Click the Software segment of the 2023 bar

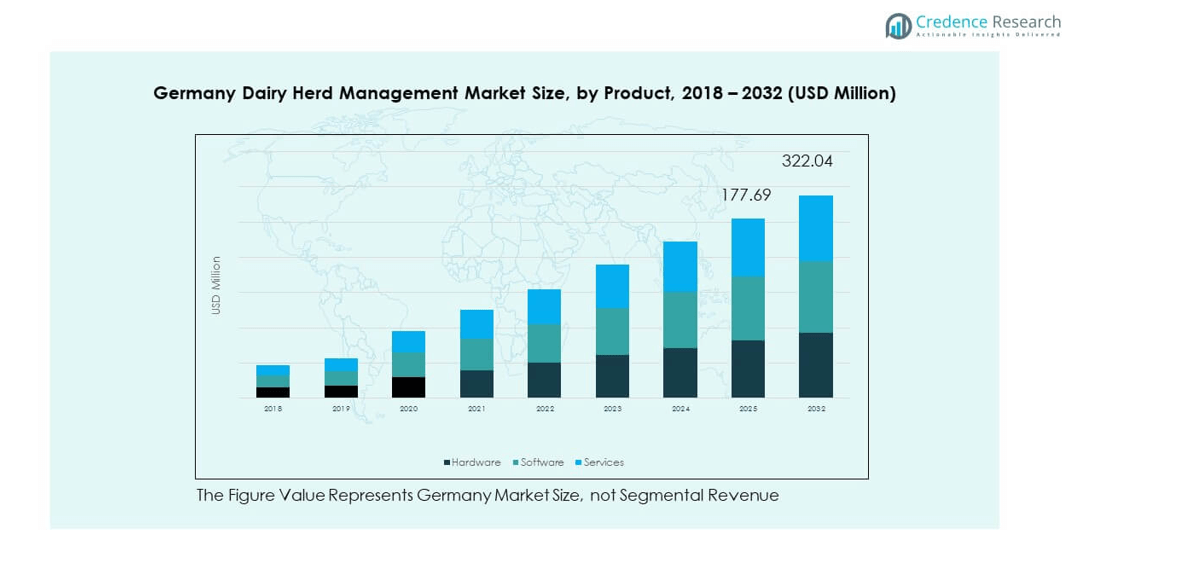[612, 331]
